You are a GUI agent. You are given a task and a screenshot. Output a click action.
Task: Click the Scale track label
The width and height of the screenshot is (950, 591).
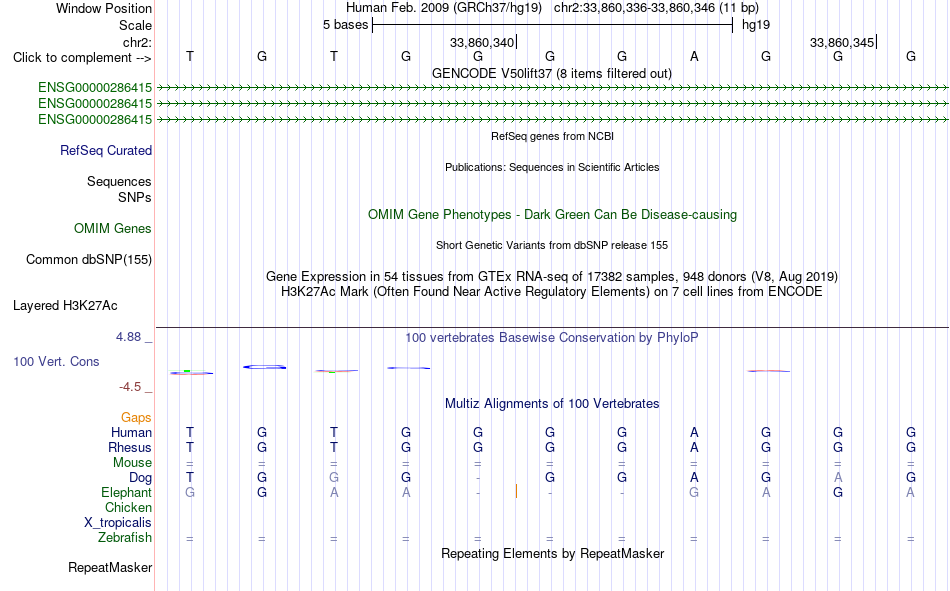pyautogui.click(x=136, y=25)
